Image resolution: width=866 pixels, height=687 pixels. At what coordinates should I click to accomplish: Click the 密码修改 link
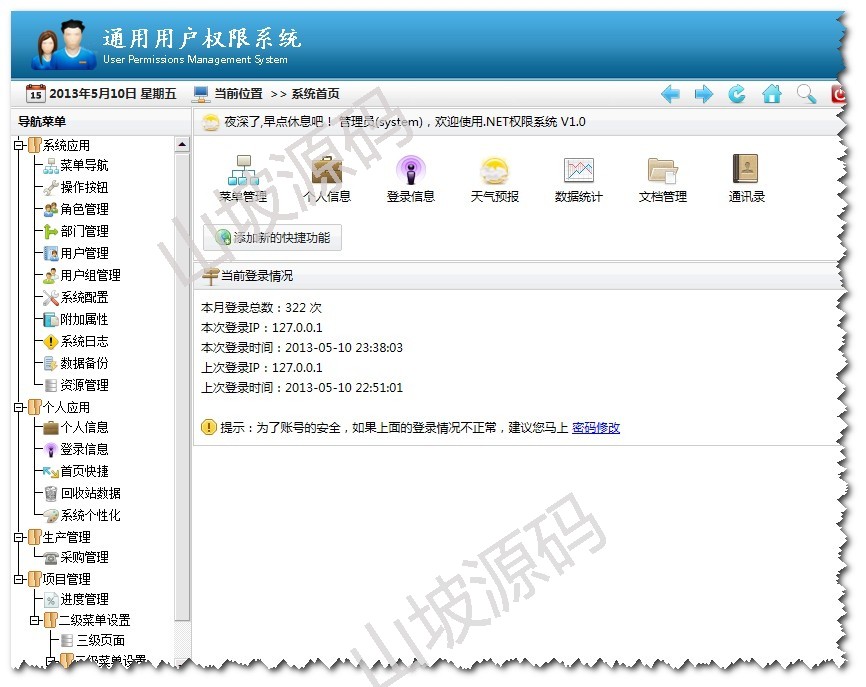(x=595, y=427)
